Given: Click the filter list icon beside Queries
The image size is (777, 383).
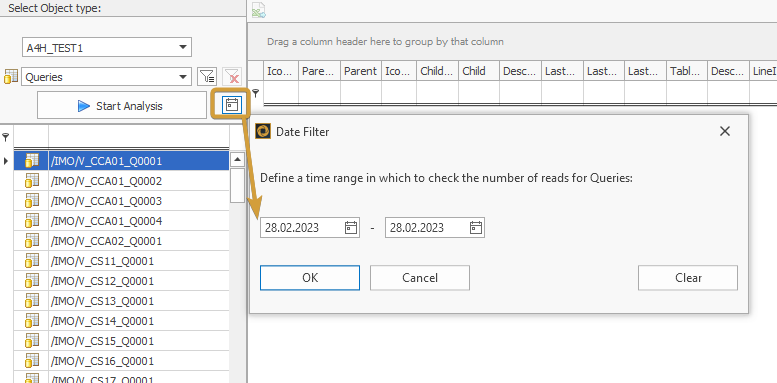Looking at the screenshot, I should pos(207,77).
